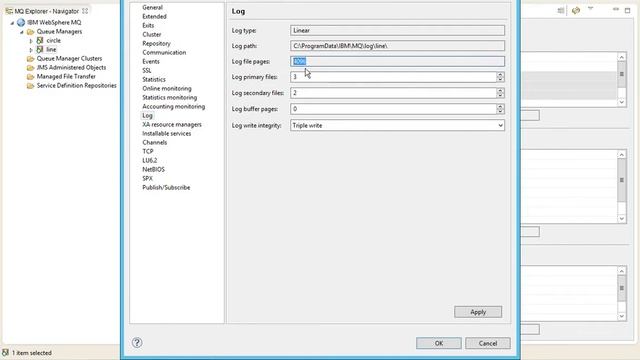
Task: Click the Log path field
Action: tap(397, 46)
